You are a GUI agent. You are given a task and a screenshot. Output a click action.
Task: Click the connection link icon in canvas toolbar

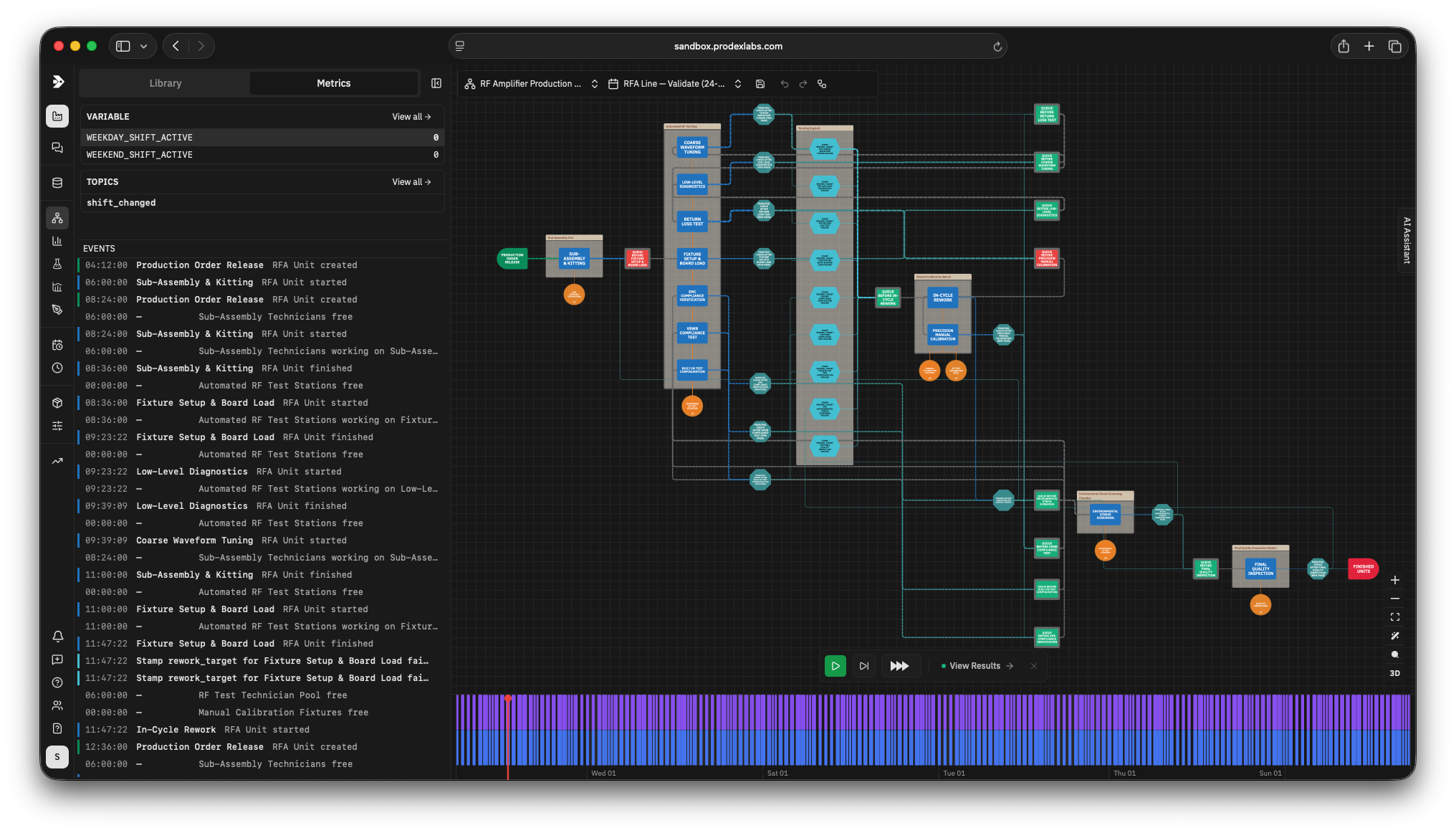tap(822, 84)
